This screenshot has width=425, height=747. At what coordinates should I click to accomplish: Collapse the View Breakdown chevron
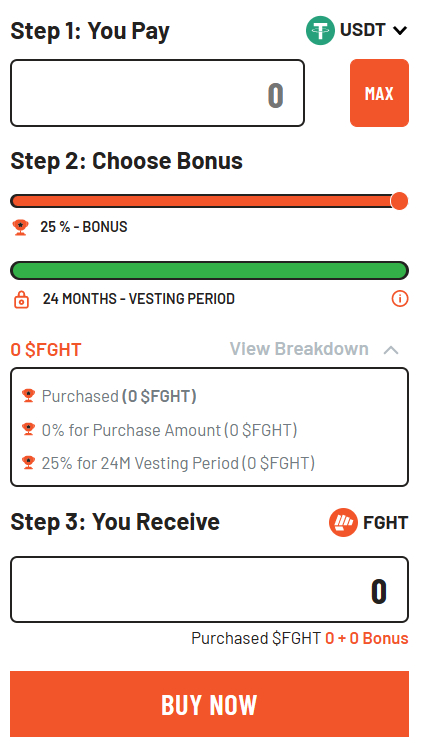pyautogui.click(x=391, y=350)
